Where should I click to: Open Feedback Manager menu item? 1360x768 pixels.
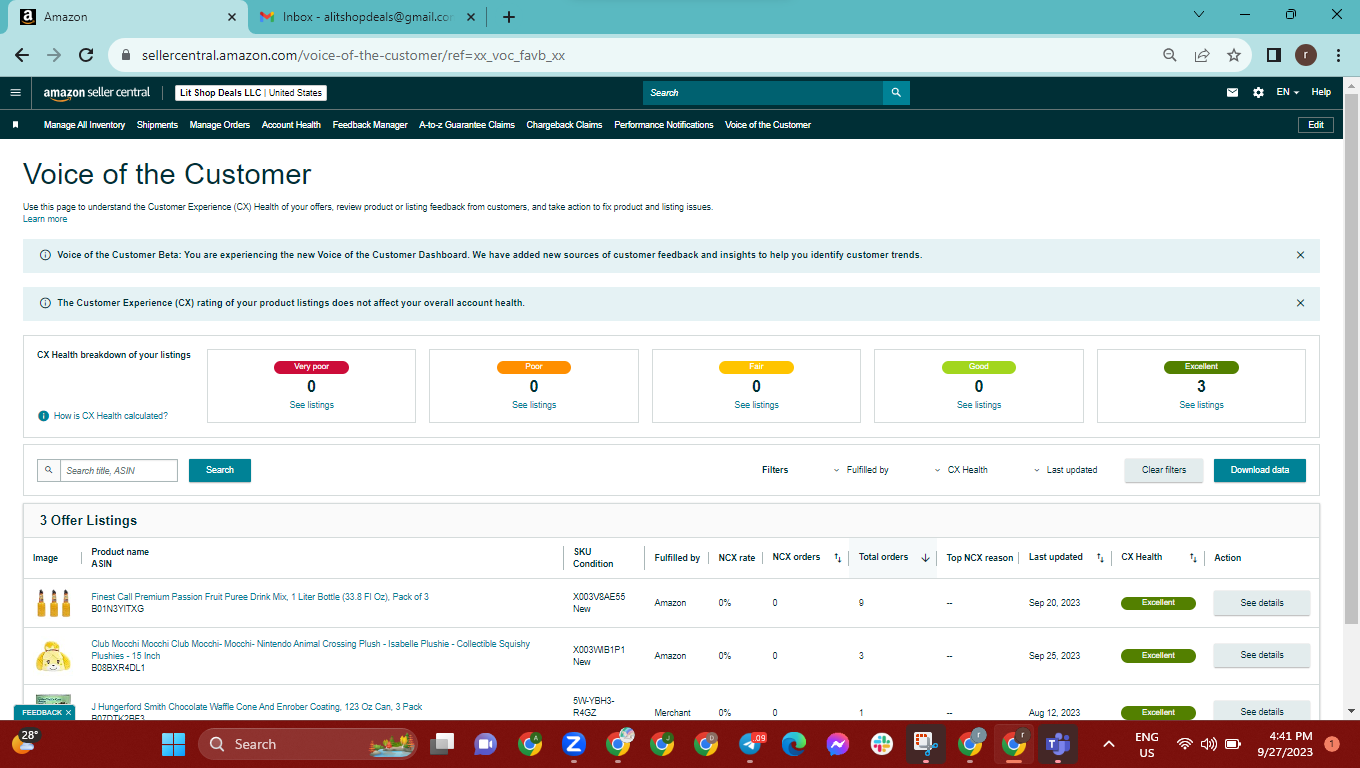click(370, 125)
